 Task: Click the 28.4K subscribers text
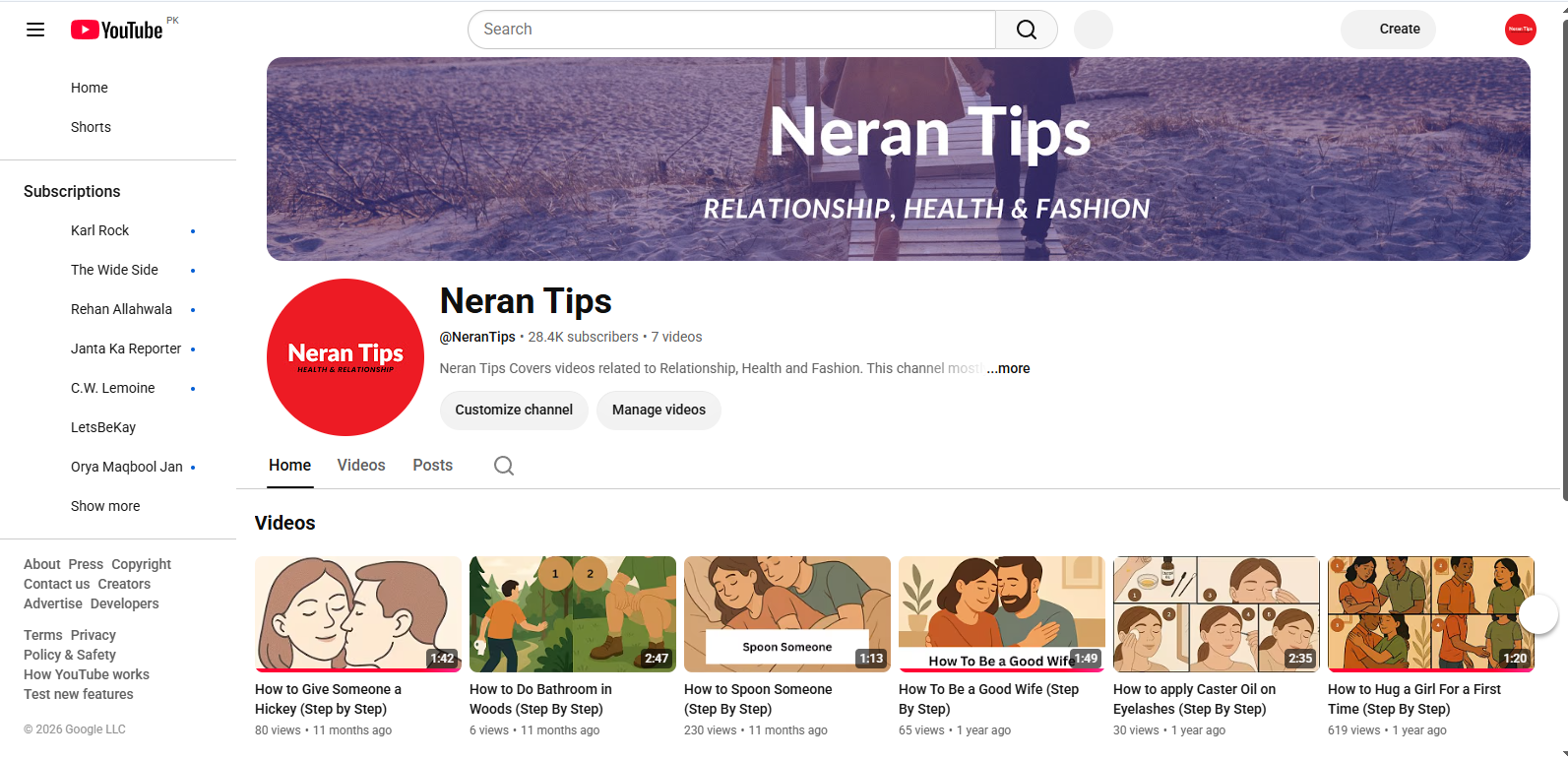pyautogui.click(x=583, y=337)
